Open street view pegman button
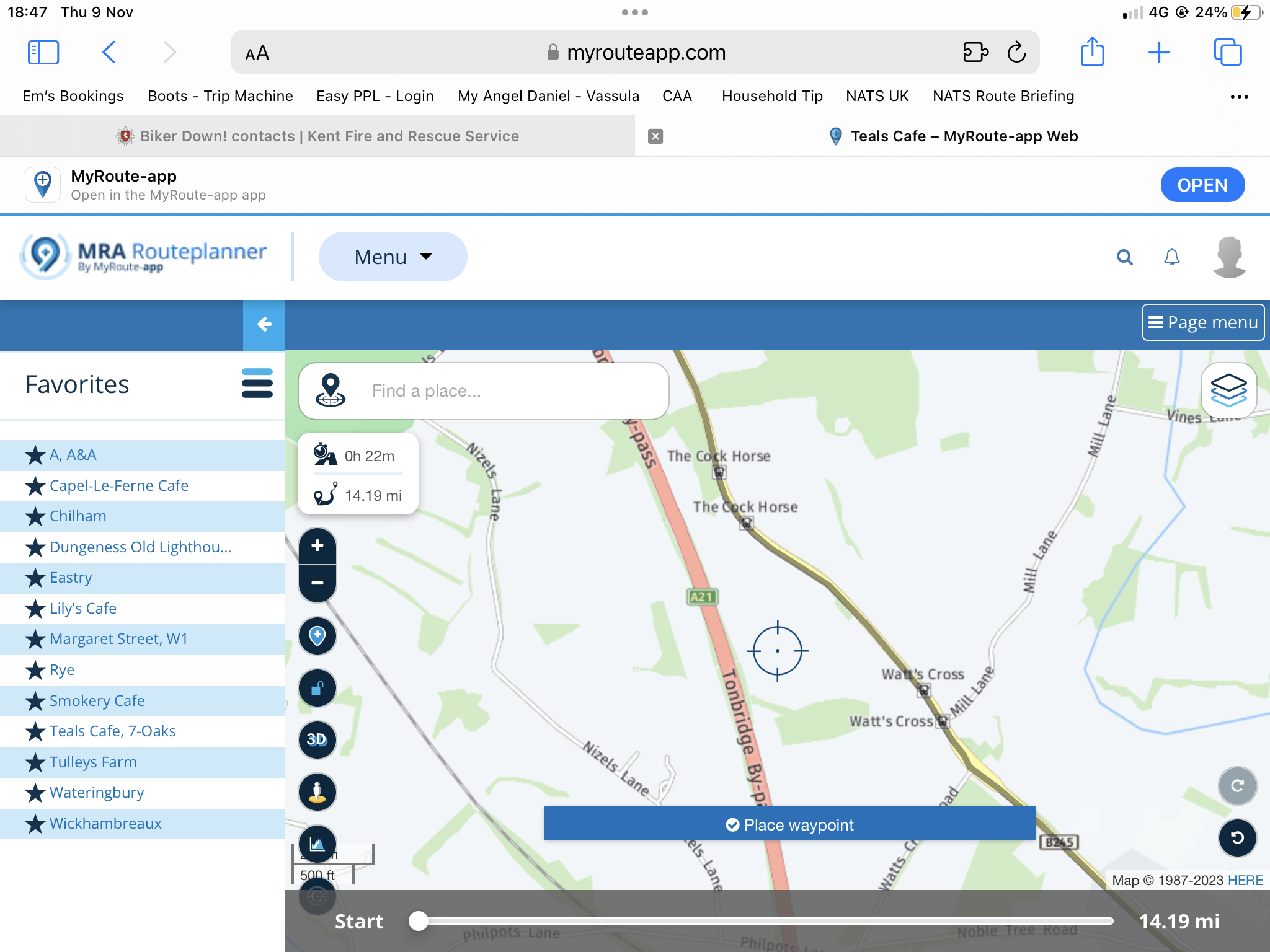The image size is (1270, 952). coord(317,791)
